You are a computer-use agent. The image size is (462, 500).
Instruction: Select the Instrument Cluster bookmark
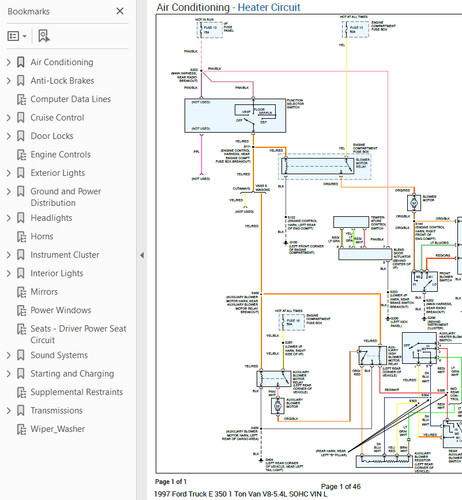65,255
